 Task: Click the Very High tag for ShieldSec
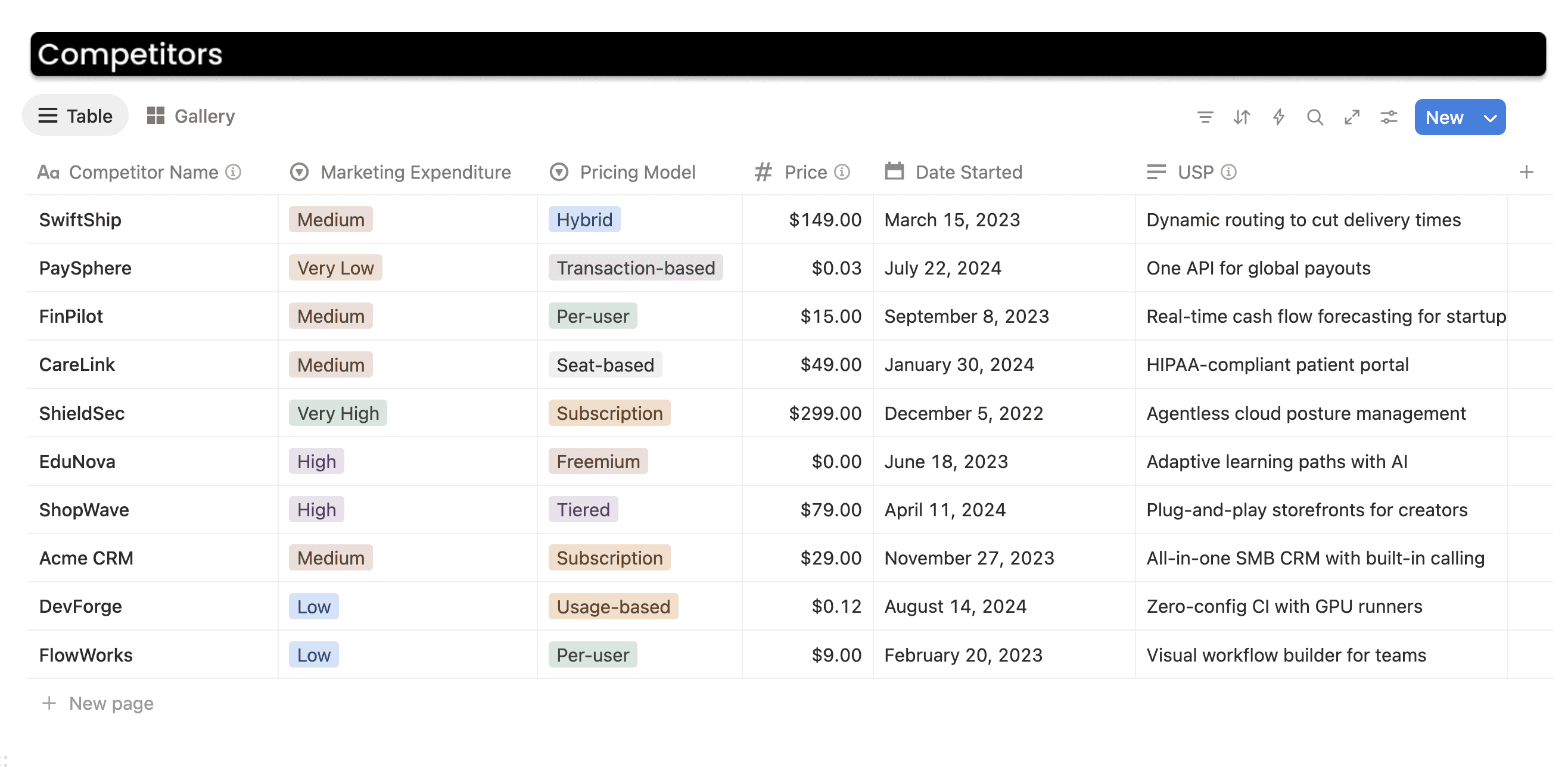pos(337,413)
